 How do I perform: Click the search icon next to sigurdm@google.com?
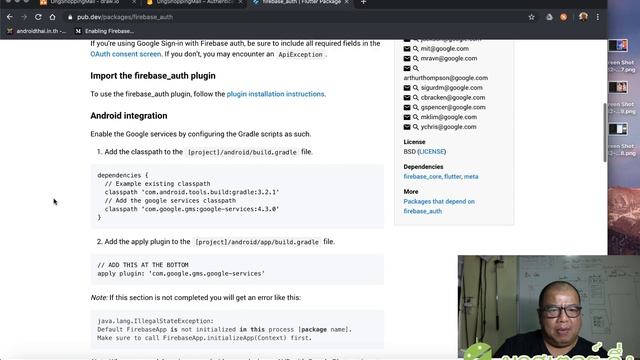[416, 88]
